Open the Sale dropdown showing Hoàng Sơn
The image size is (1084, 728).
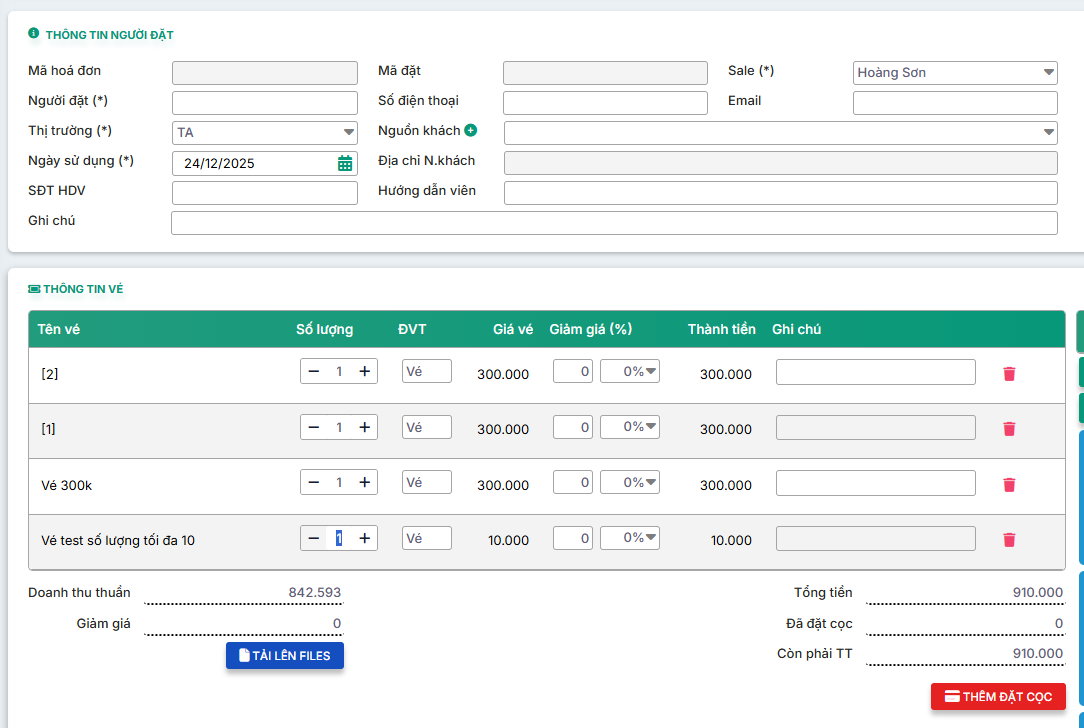955,73
